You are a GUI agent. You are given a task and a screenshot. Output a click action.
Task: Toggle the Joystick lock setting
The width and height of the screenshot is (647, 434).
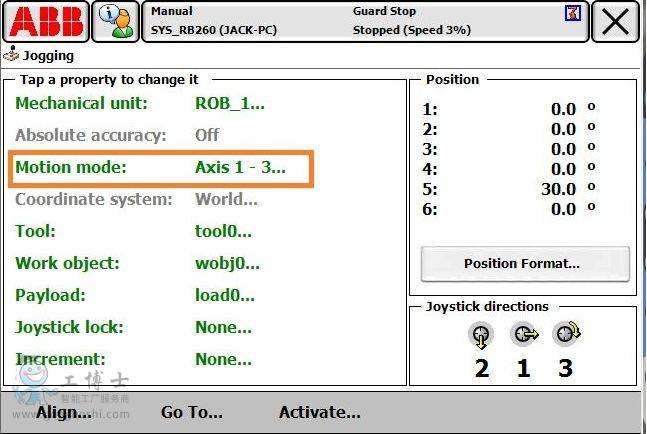(x=223, y=327)
